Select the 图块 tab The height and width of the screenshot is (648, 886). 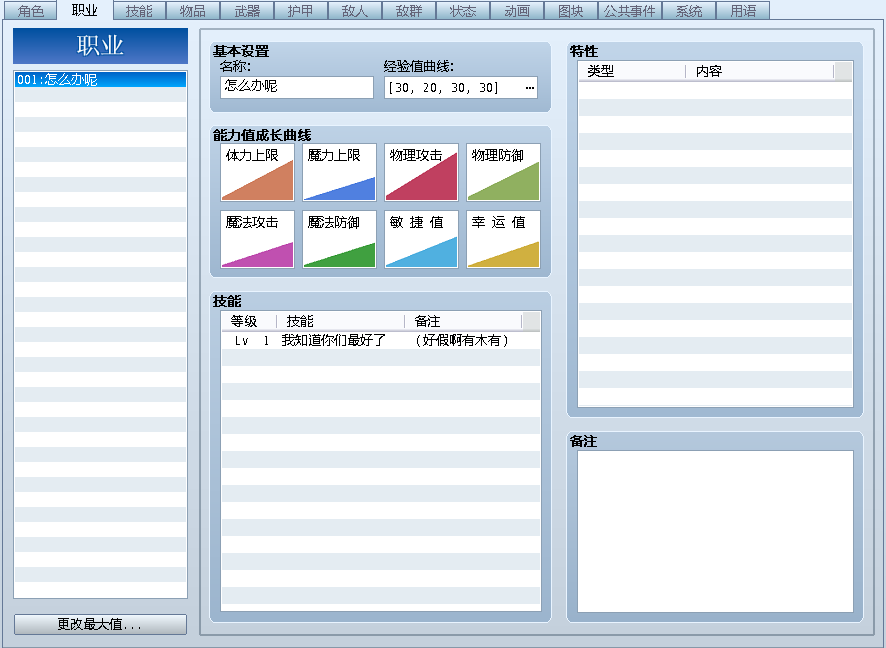tap(571, 11)
